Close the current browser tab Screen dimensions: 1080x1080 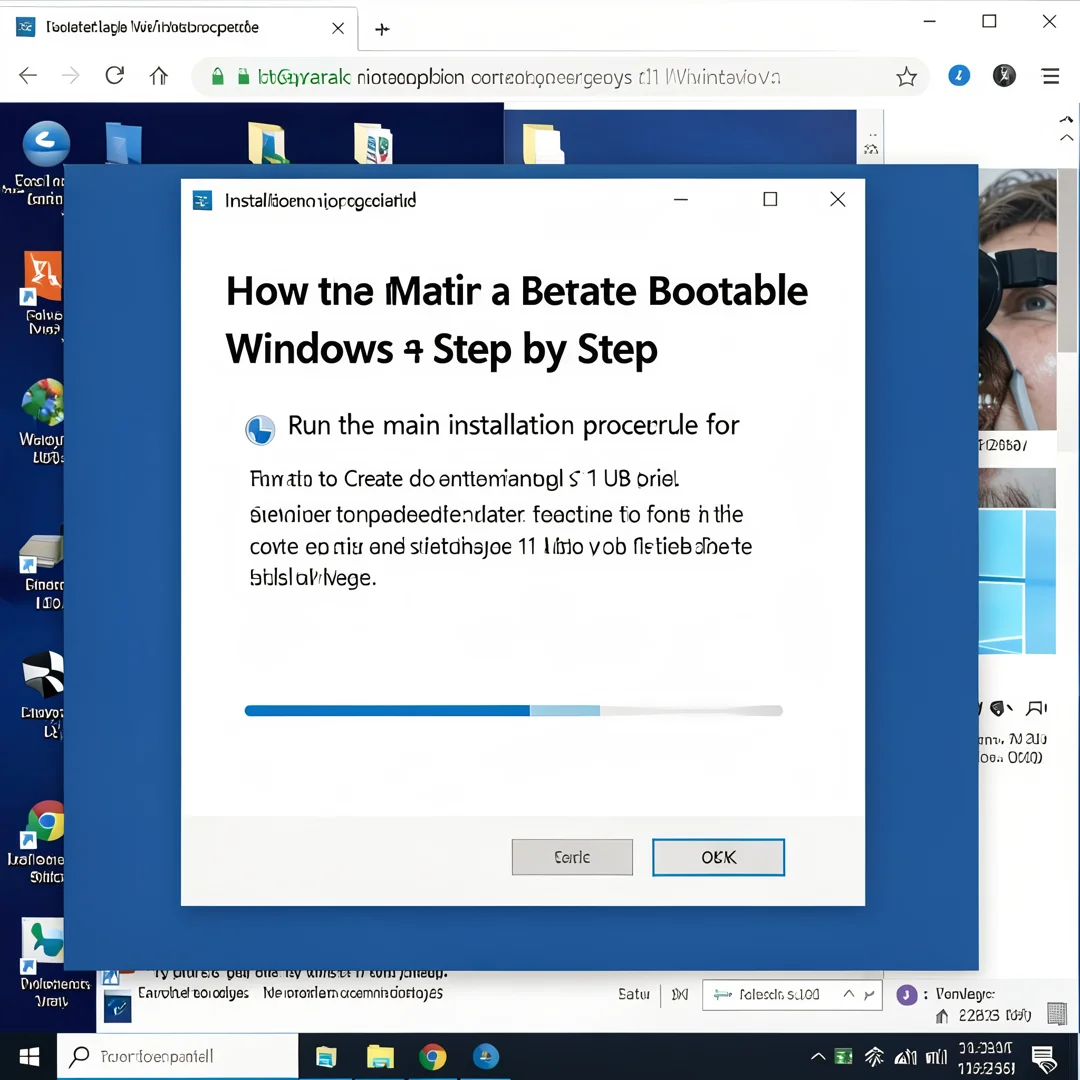[338, 28]
